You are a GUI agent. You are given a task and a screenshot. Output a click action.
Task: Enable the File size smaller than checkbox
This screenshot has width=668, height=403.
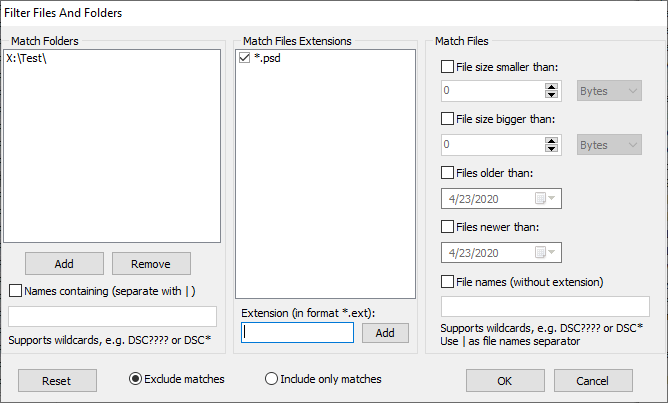448,67
